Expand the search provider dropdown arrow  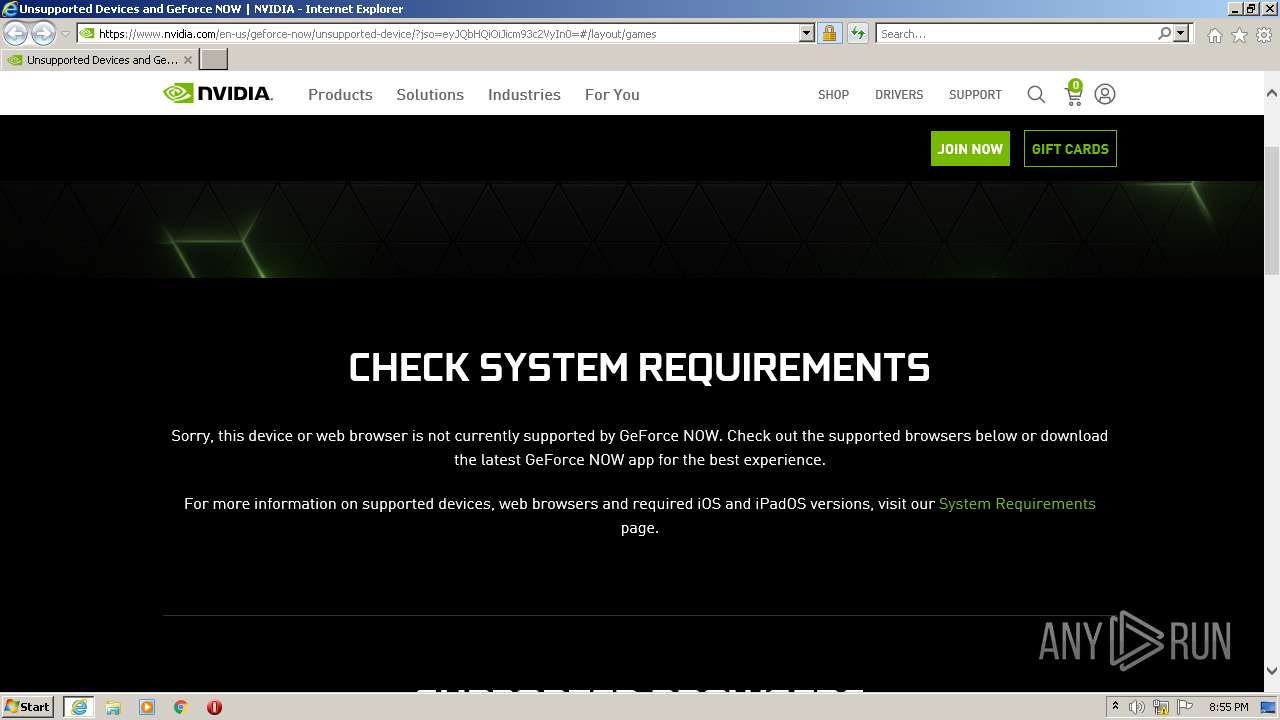[x=1181, y=34]
